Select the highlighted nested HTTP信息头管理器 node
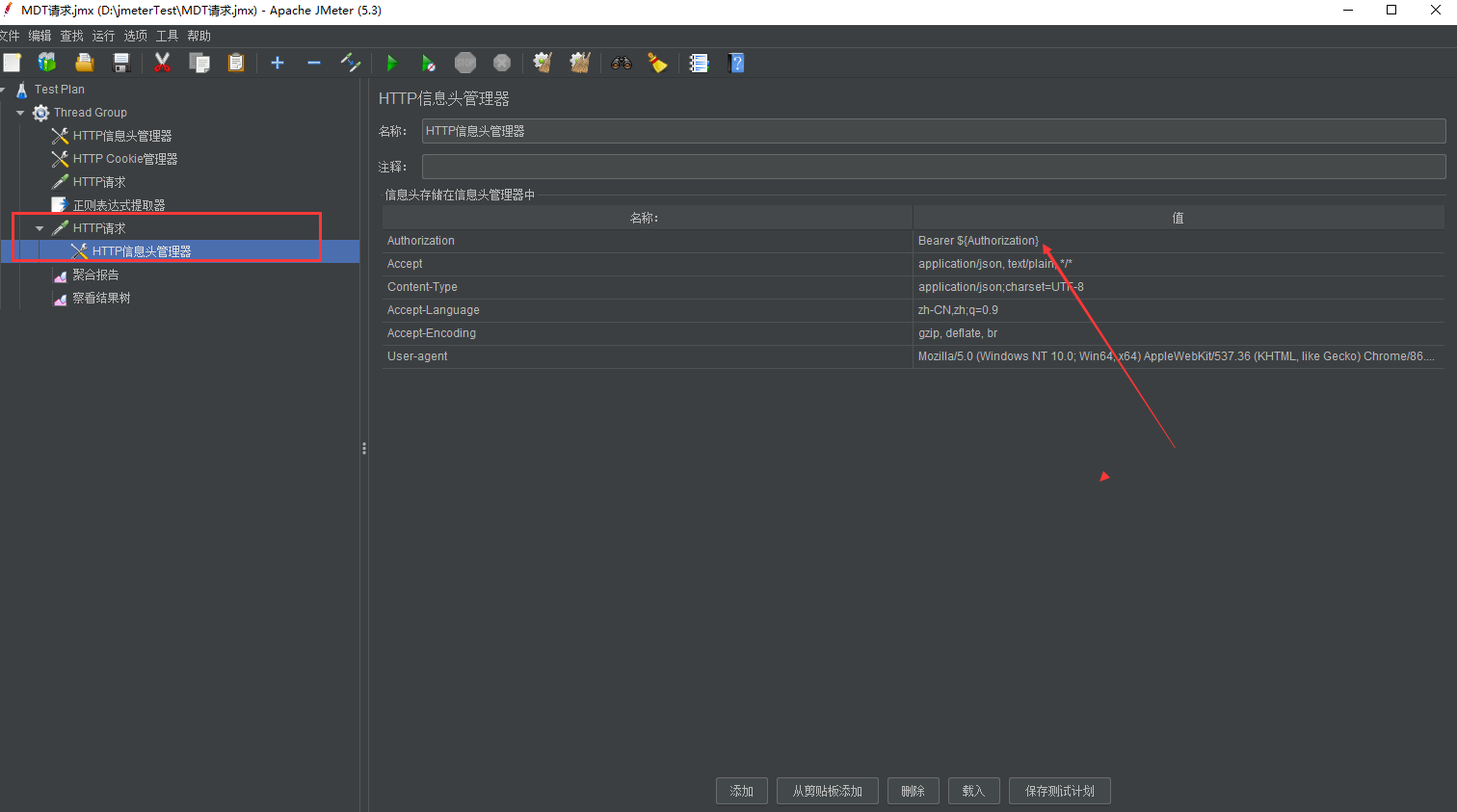The width and height of the screenshot is (1457, 812). click(142, 251)
